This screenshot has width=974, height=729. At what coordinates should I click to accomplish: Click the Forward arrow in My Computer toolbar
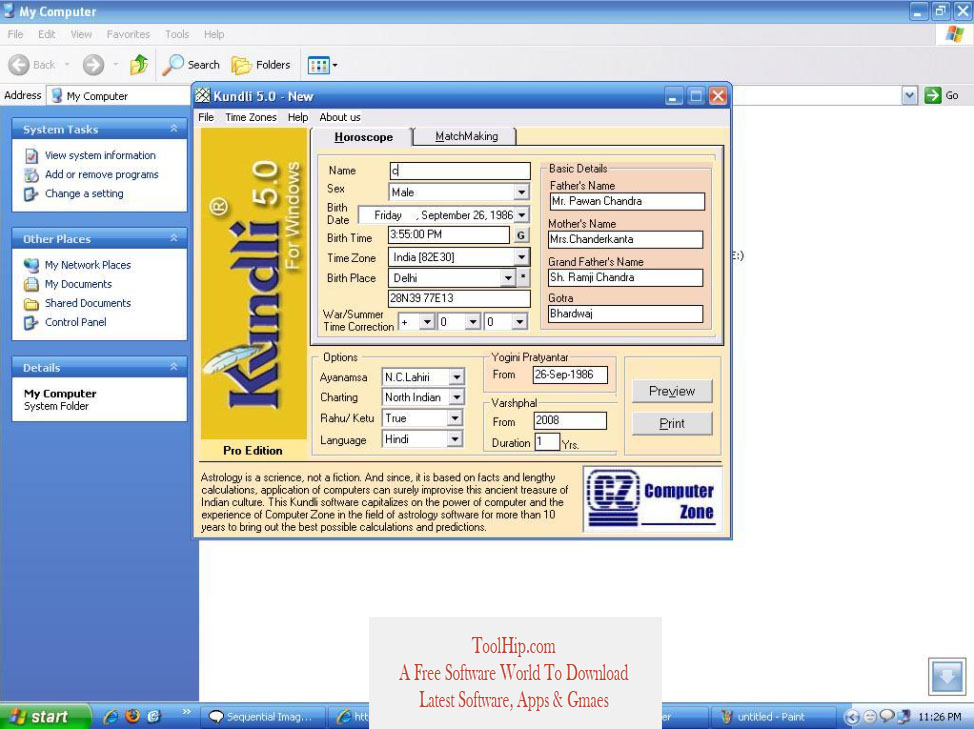93,65
